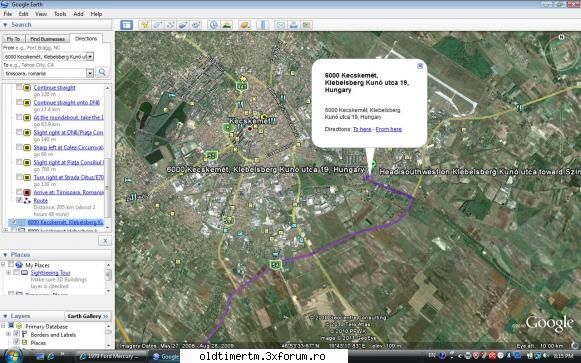Toggle the Route checkbox in the directions list
The width and height of the screenshot is (581, 363).
(x=19, y=200)
